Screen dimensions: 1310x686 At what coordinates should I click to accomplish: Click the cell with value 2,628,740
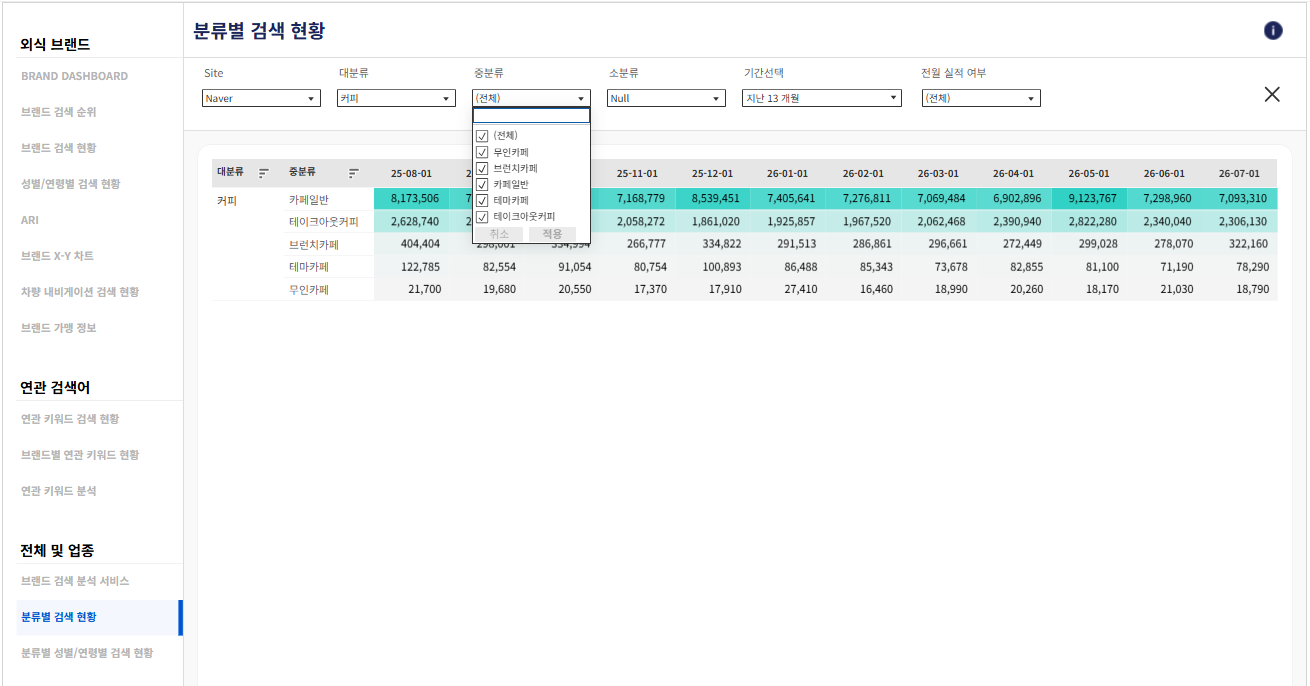[412, 222]
